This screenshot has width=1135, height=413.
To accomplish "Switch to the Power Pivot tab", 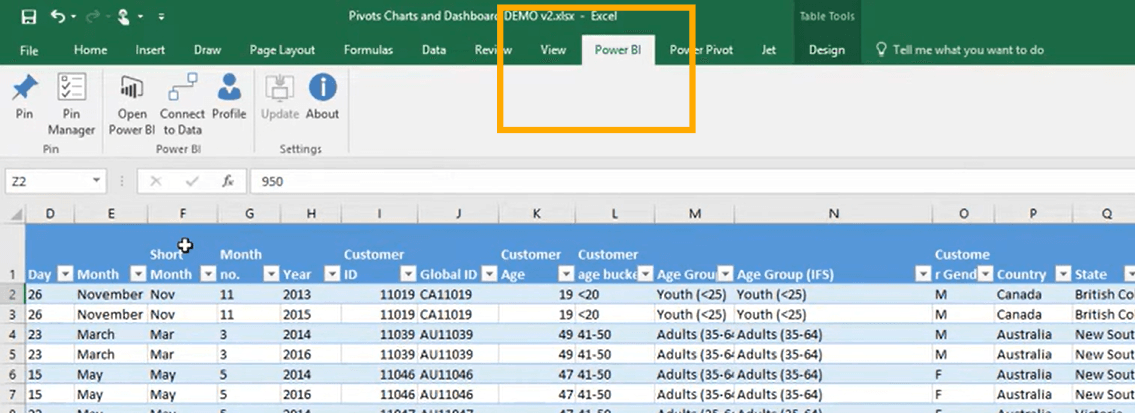I will coord(701,50).
